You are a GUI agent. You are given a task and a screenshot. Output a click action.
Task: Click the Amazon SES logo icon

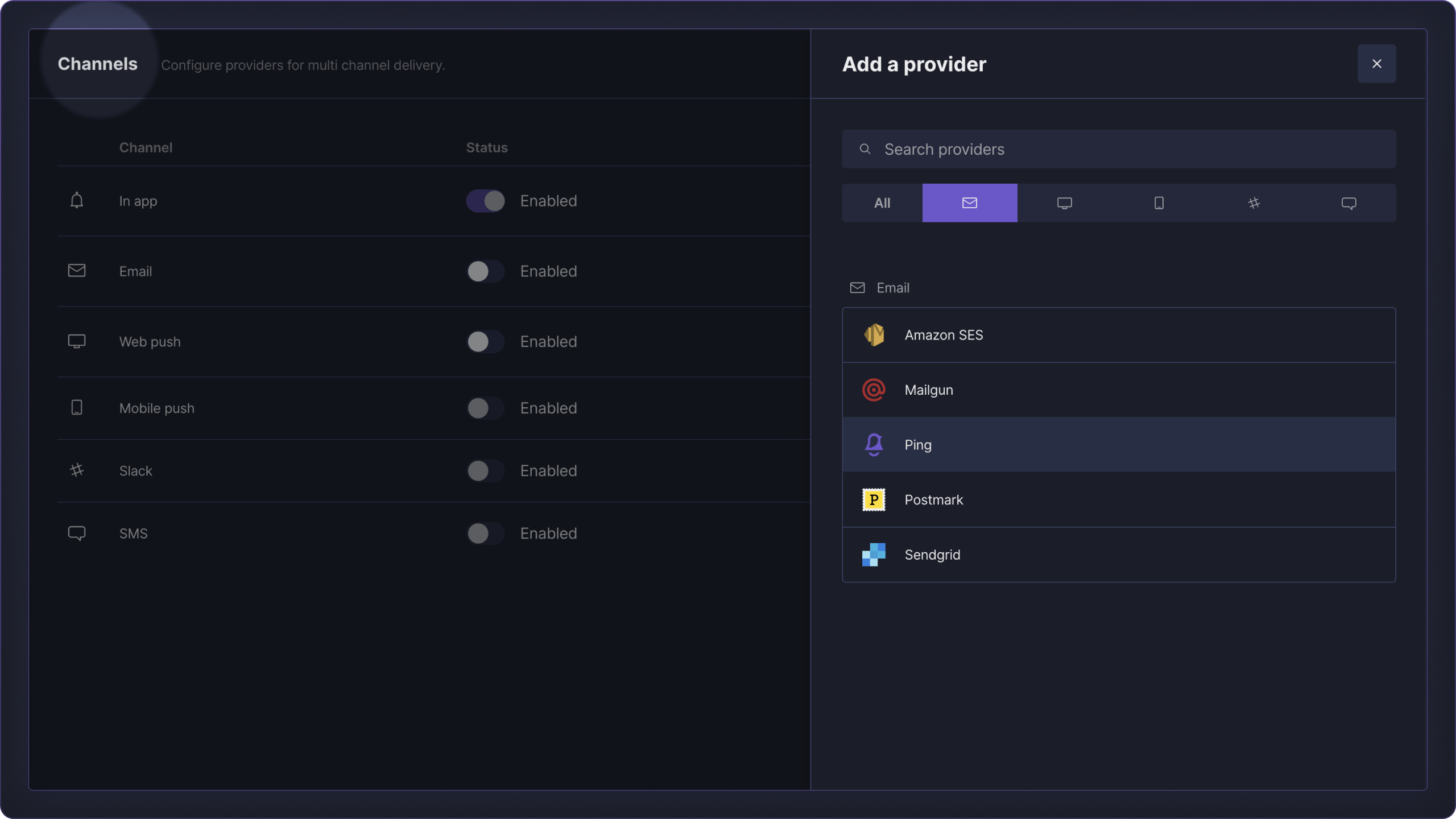click(x=874, y=335)
